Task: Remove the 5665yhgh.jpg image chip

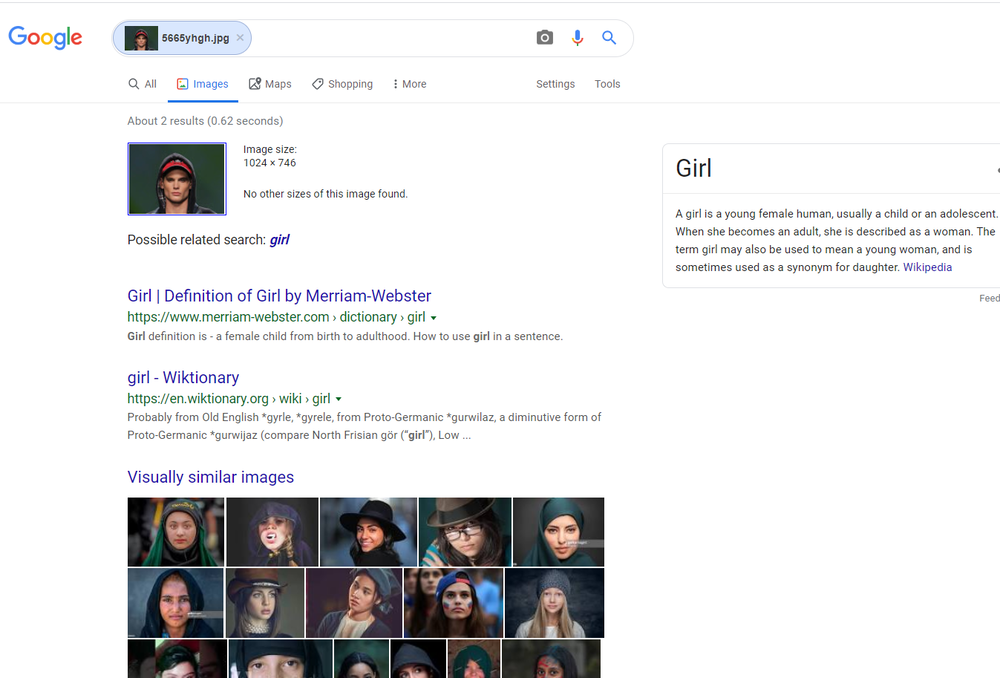Action: [240, 38]
